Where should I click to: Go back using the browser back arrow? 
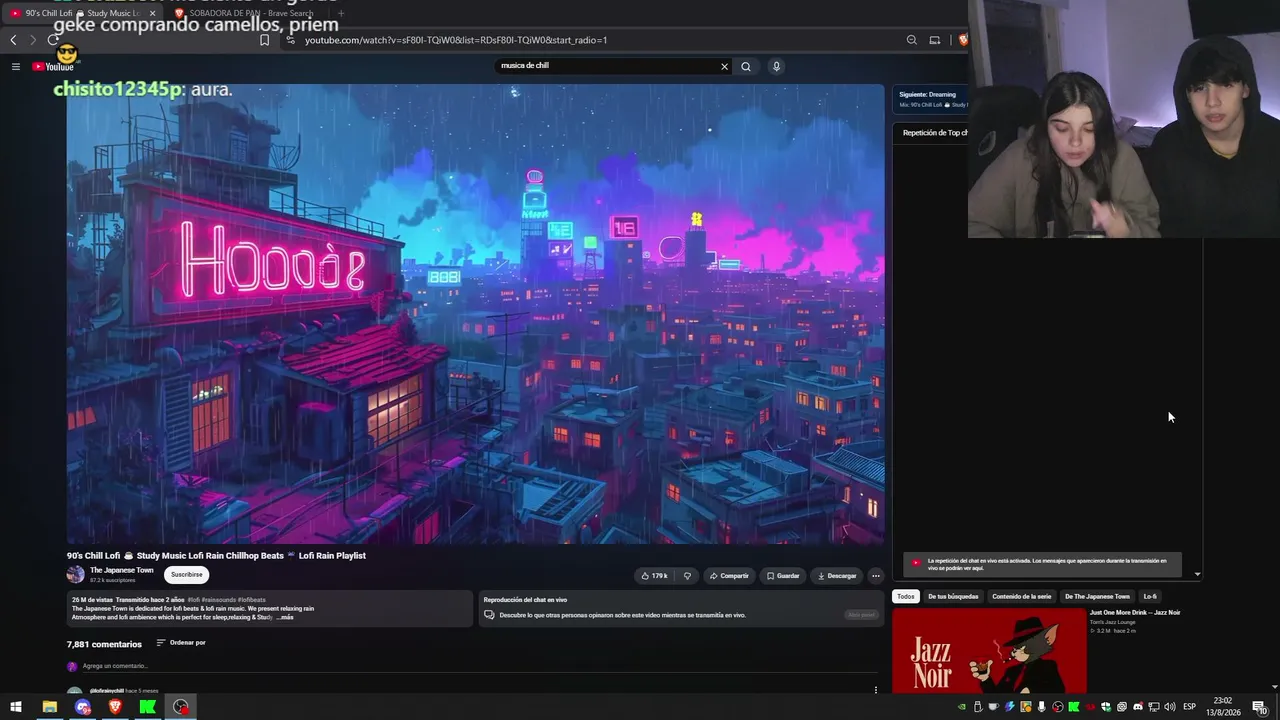point(13,40)
